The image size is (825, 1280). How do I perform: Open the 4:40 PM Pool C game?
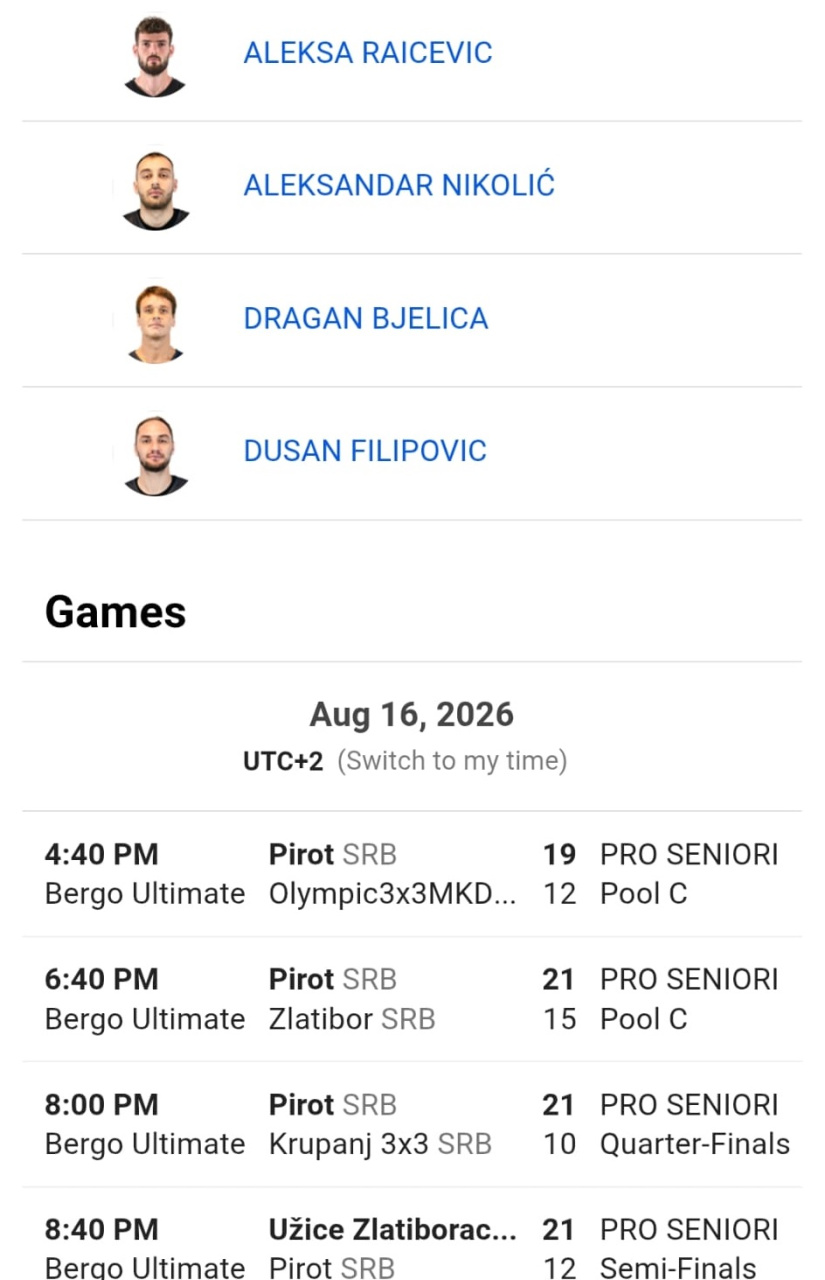pos(412,874)
